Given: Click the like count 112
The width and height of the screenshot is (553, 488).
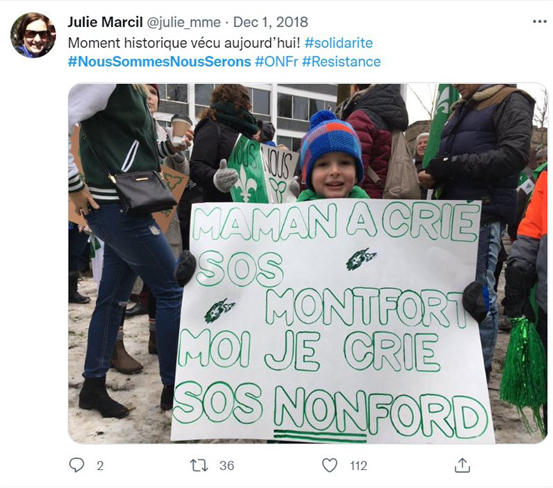Looking at the screenshot, I should coord(358,466).
